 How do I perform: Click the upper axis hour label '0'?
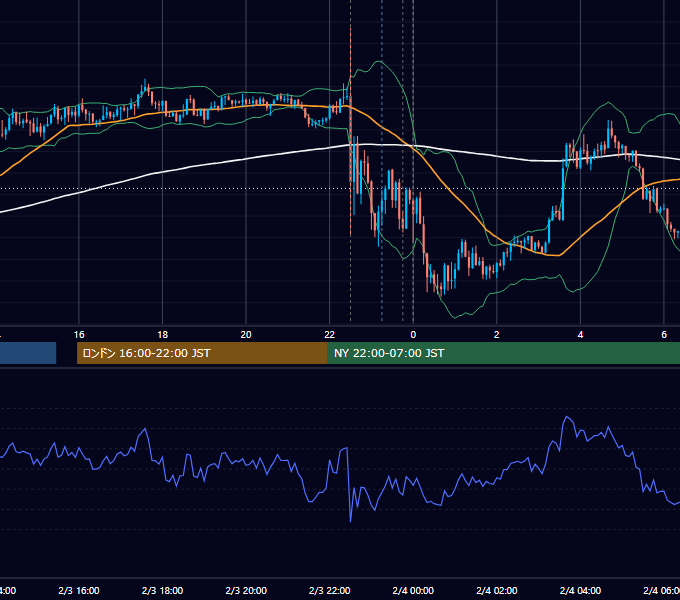[x=413, y=335]
